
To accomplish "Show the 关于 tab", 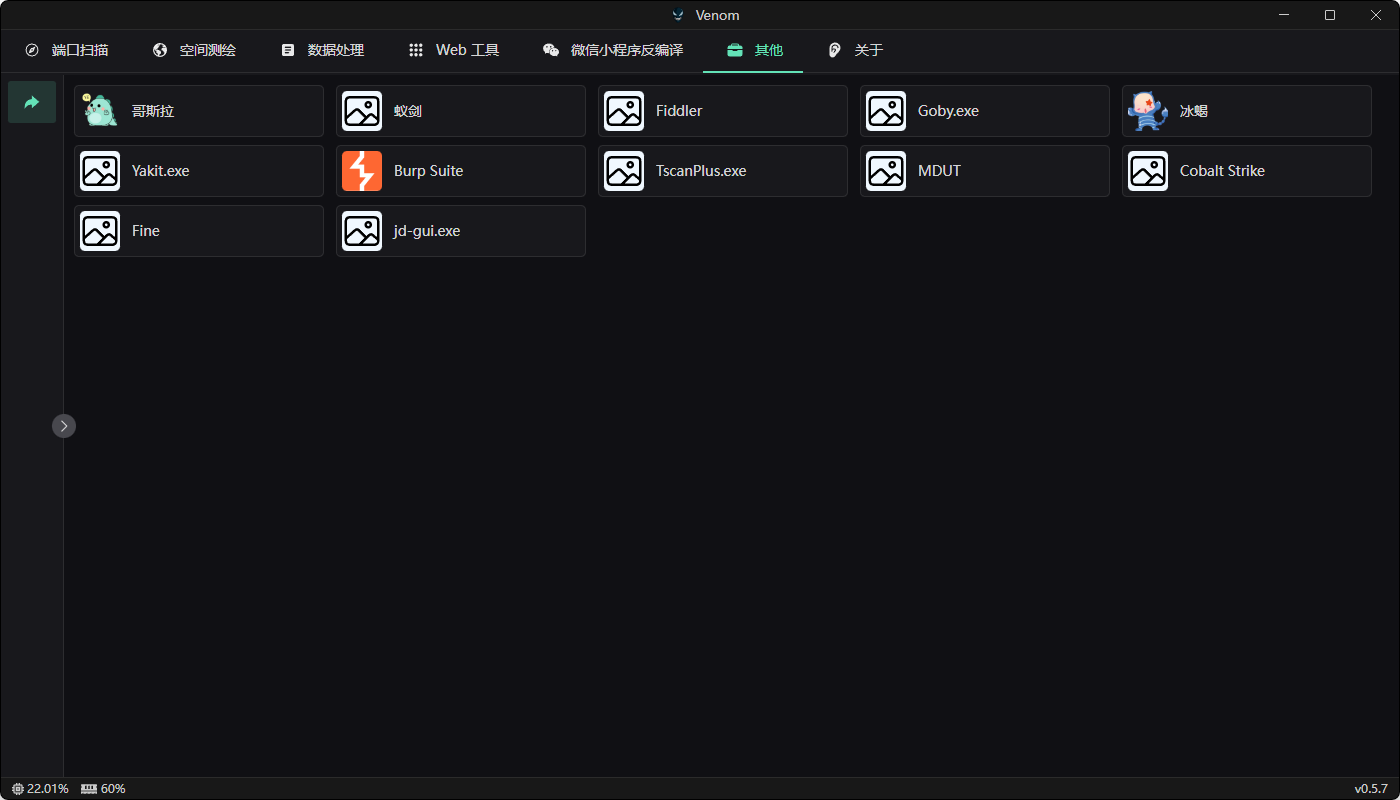I will (x=855, y=50).
